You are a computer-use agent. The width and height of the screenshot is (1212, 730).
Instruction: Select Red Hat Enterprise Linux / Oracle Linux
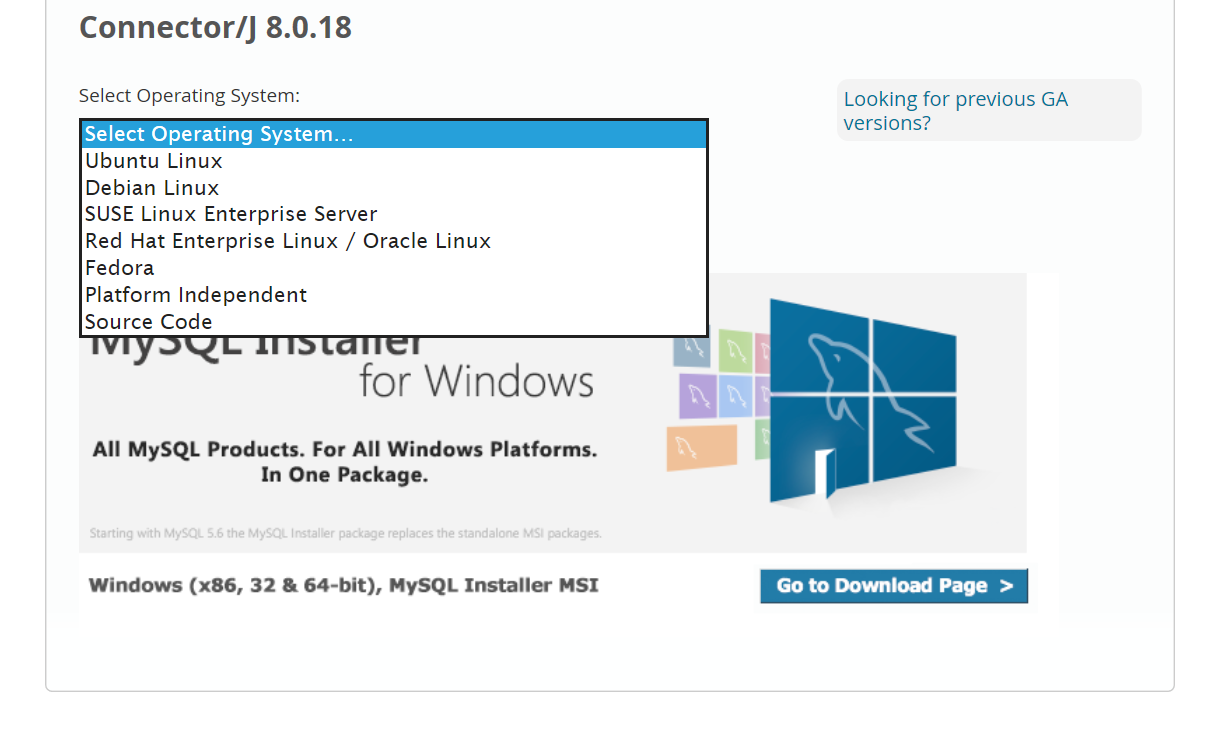coord(393,241)
